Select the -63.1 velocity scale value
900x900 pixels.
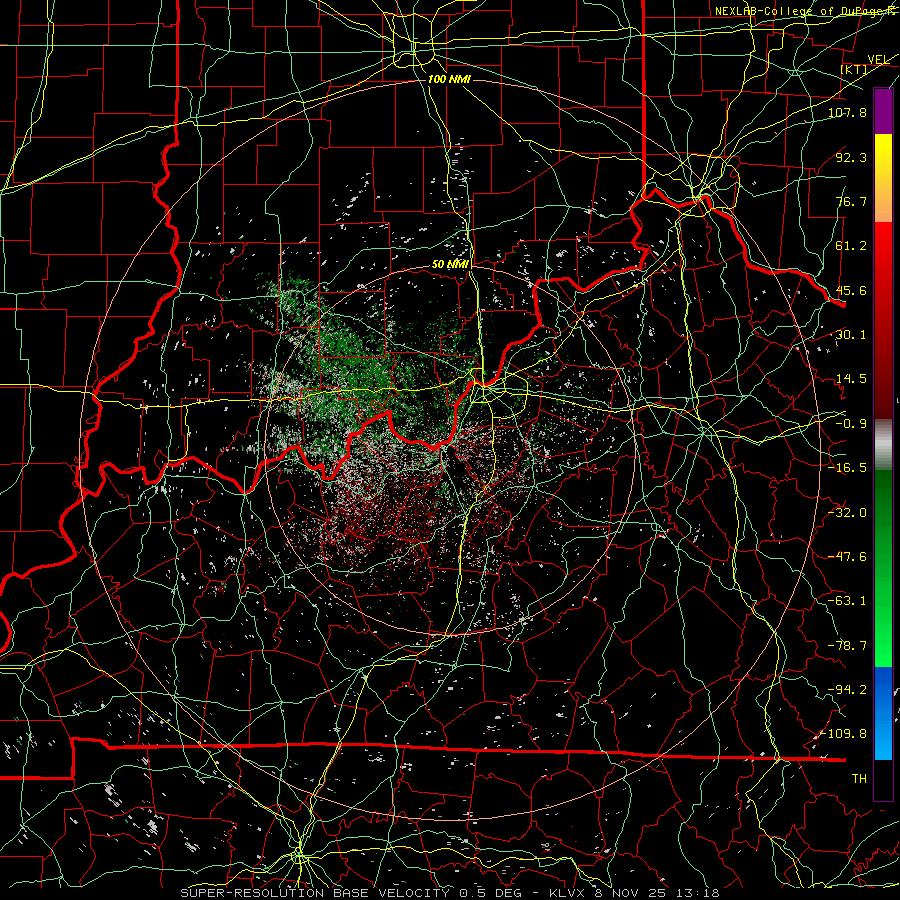847,601
